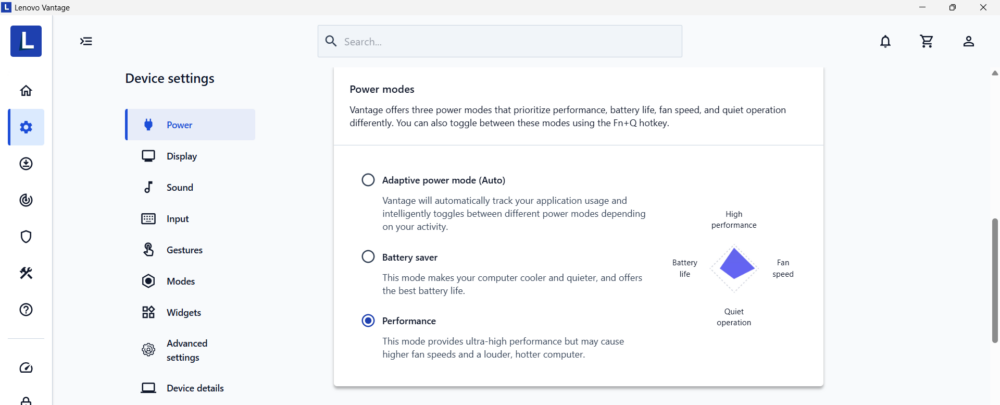The image size is (1000, 405).
Task: Click the Performance label text
Action: [x=409, y=321]
